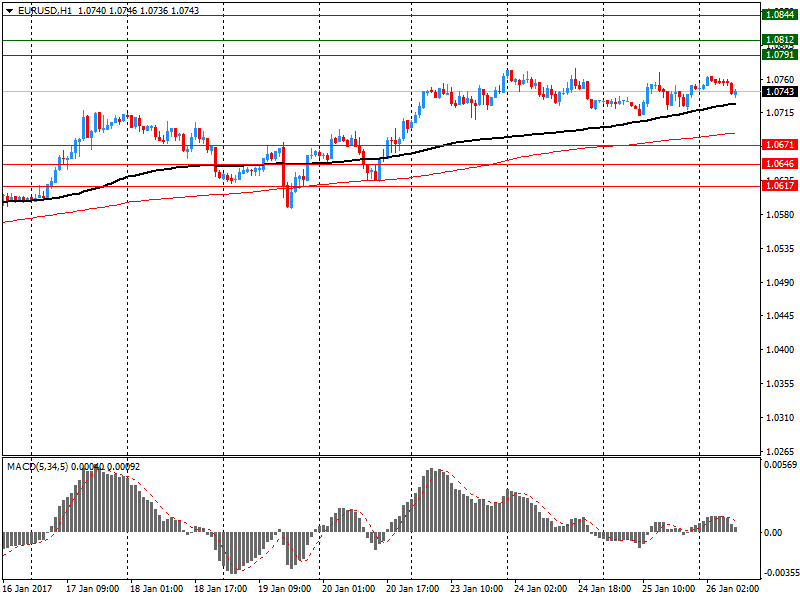Click the 24 Jan 18:00 time label
The image size is (800, 600).
coord(605,589)
